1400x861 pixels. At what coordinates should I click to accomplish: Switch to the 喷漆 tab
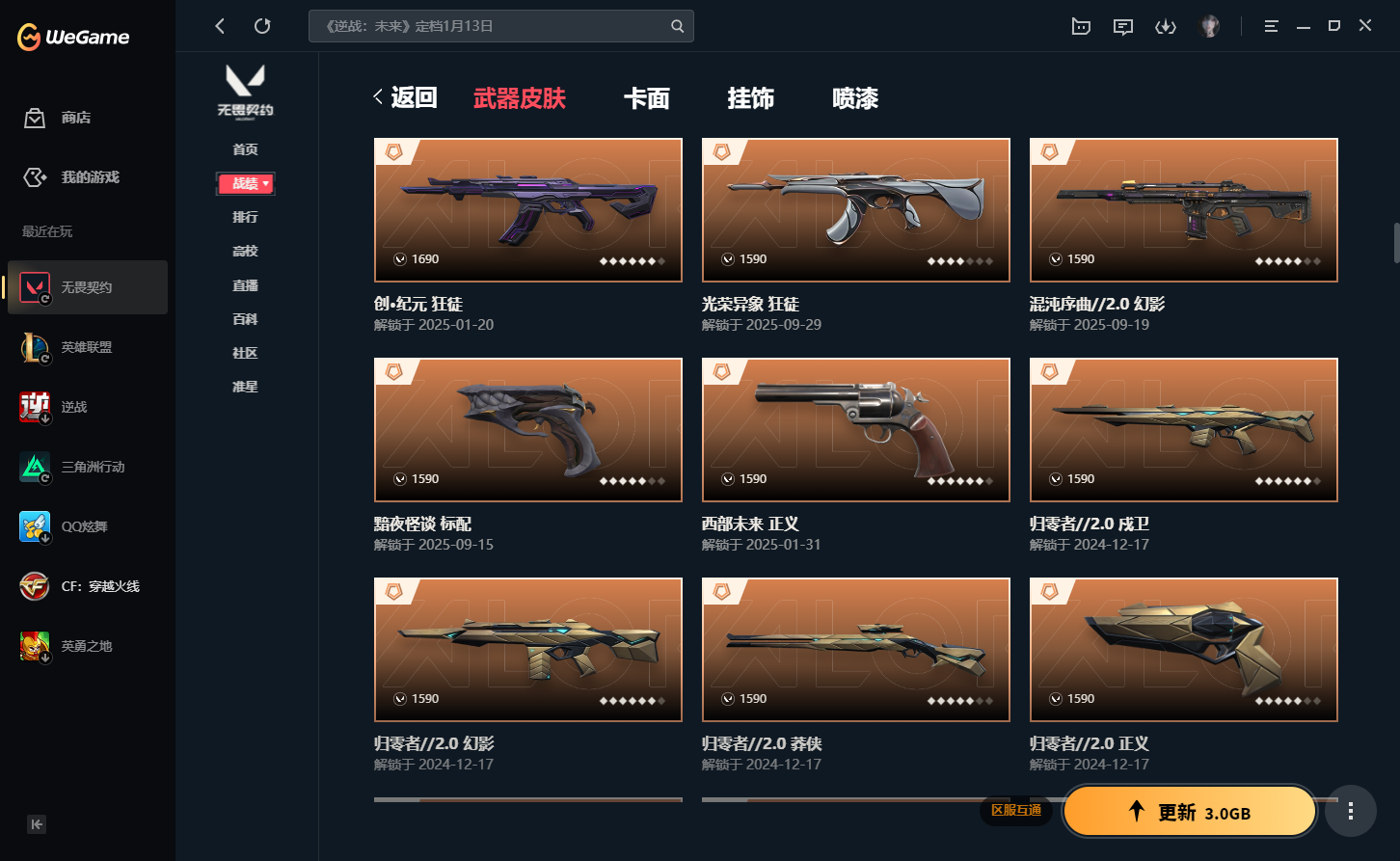(x=855, y=98)
